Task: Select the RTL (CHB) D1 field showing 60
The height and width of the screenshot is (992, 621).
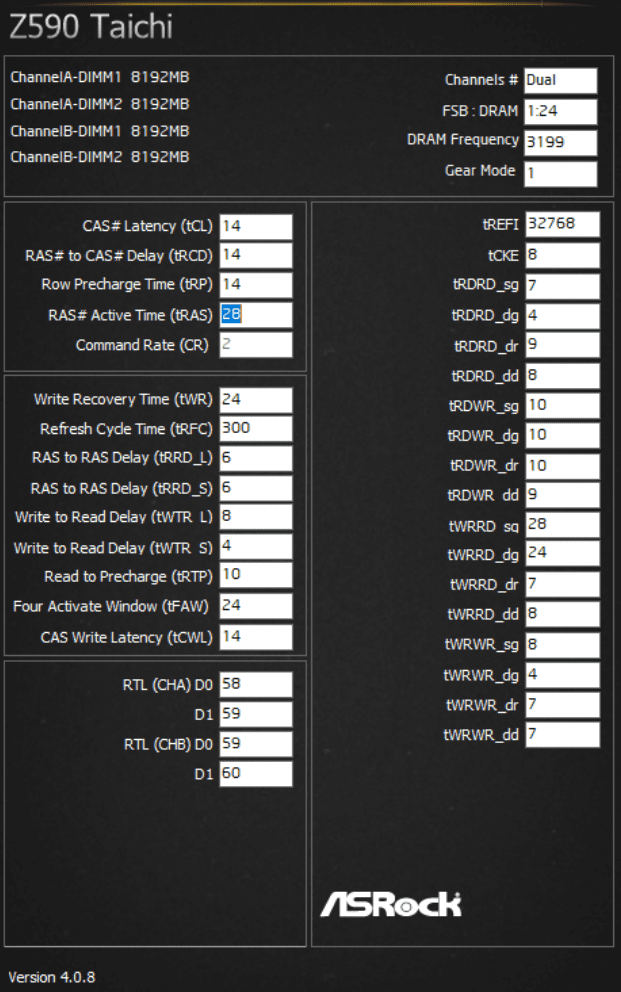Action: 256,774
